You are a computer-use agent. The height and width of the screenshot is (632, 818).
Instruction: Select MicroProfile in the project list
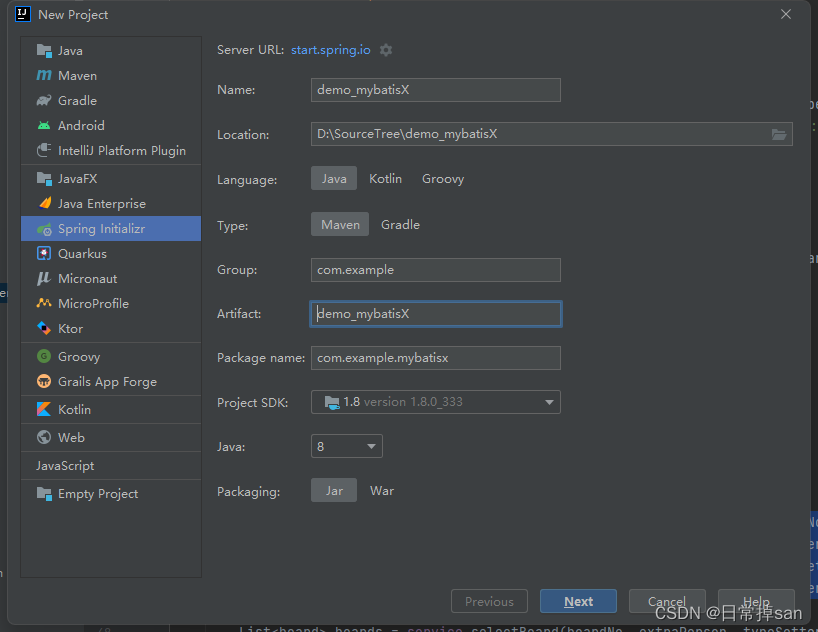[111, 303]
